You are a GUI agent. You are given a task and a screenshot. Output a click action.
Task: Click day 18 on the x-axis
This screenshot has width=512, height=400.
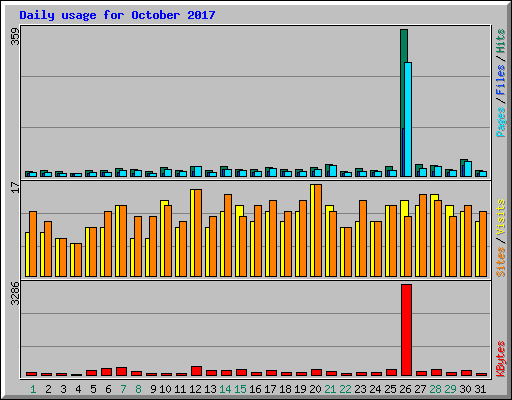tap(285, 389)
